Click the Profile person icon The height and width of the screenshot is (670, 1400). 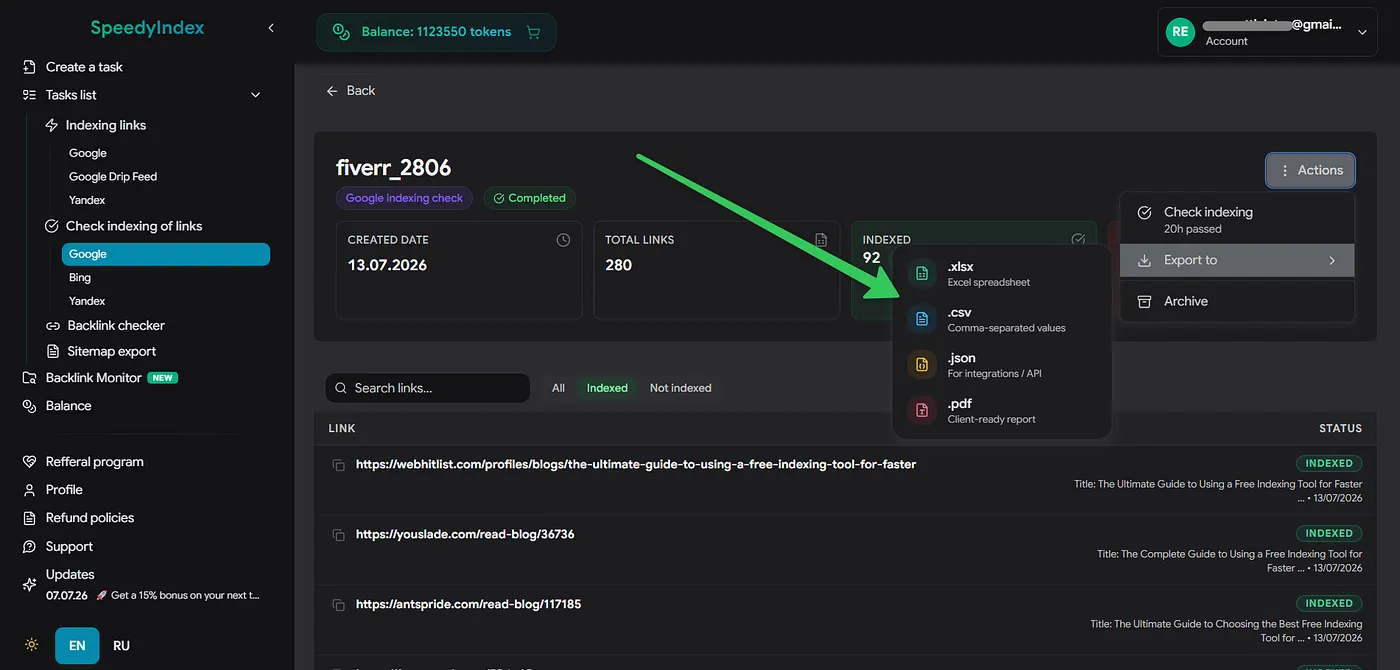29,490
